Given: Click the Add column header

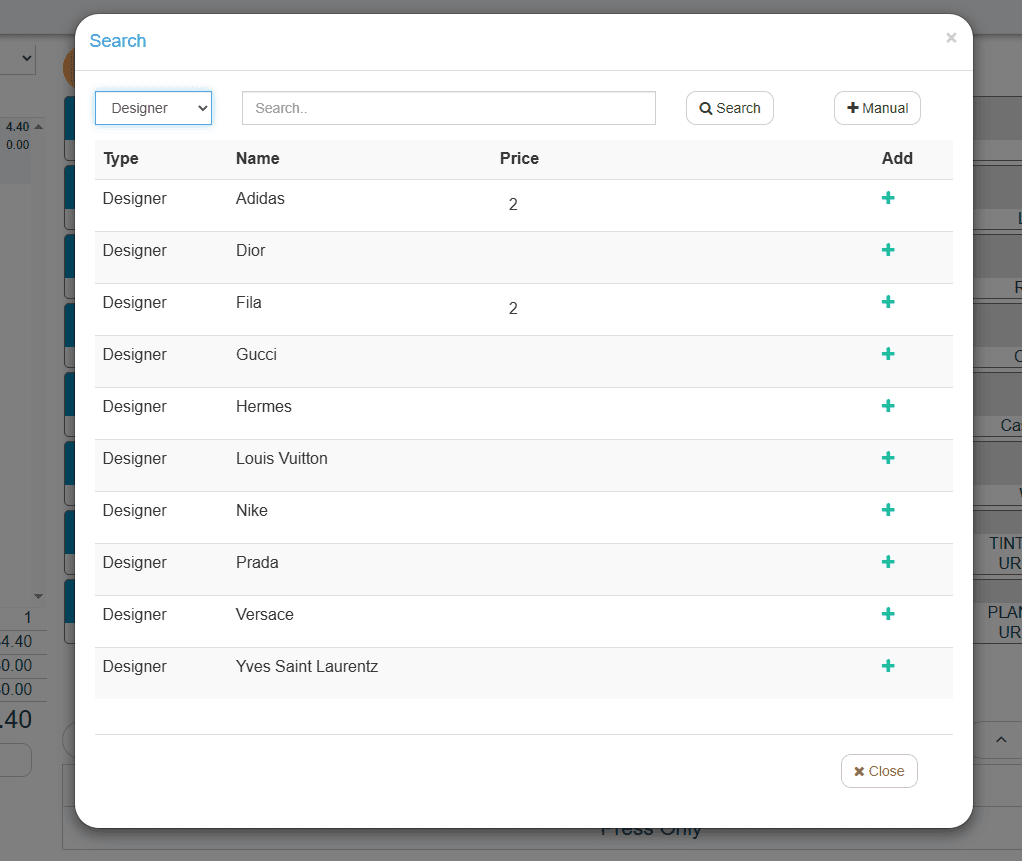Looking at the screenshot, I should (897, 158).
